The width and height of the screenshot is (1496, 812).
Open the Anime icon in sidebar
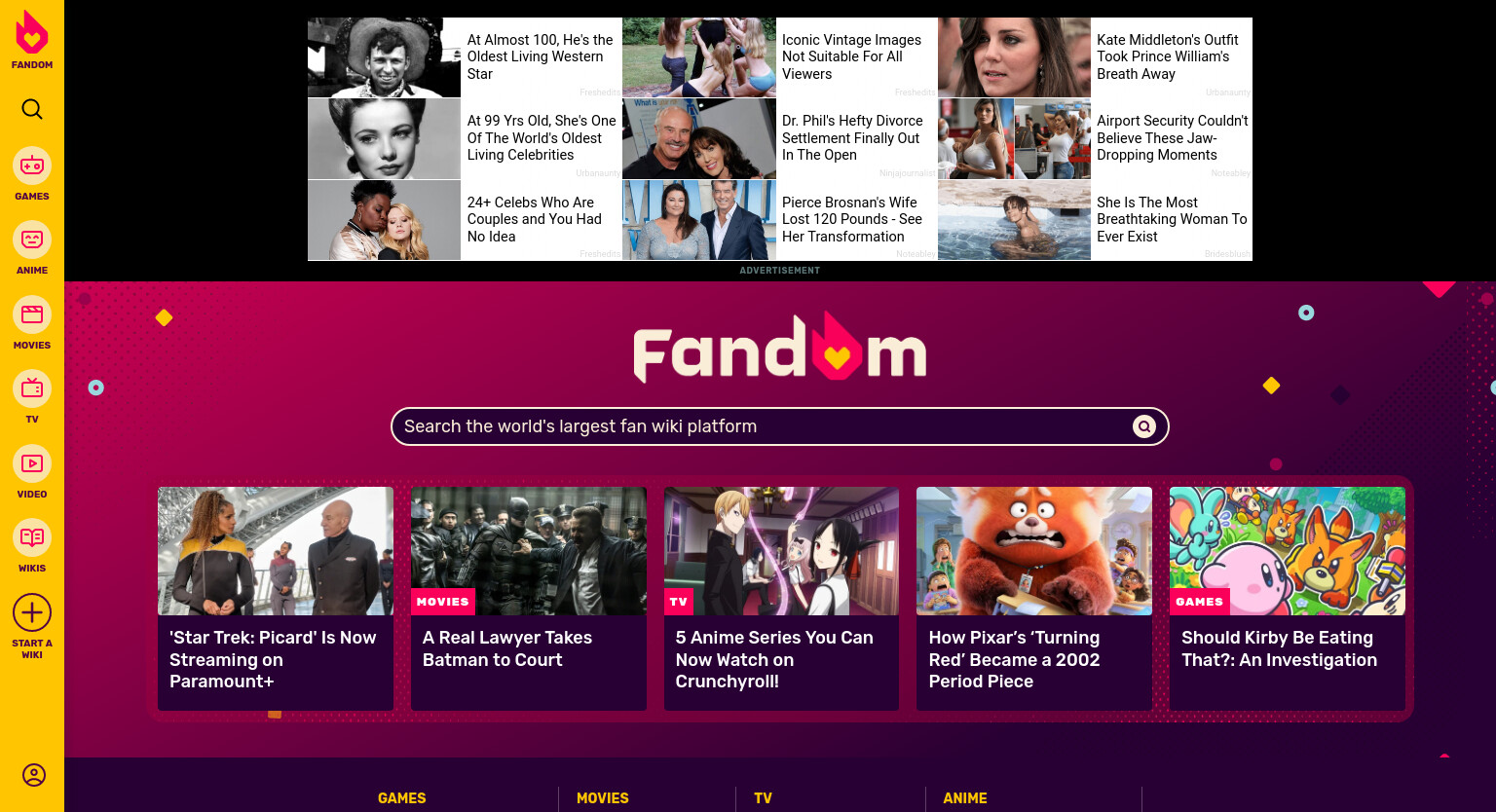(x=32, y=240)
